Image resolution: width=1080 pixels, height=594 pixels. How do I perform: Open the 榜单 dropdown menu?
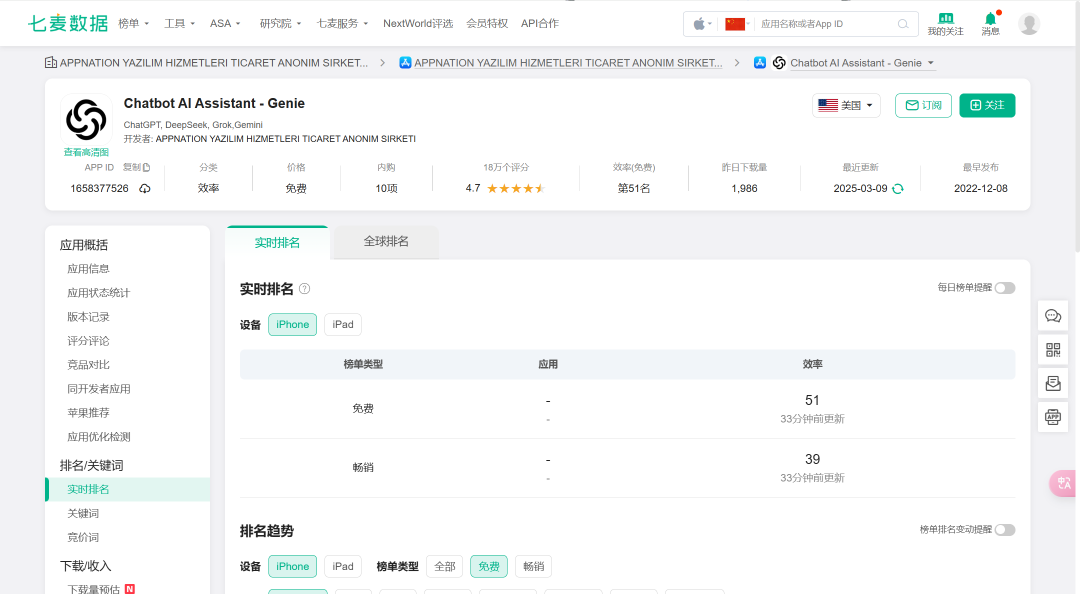point(134,23)
